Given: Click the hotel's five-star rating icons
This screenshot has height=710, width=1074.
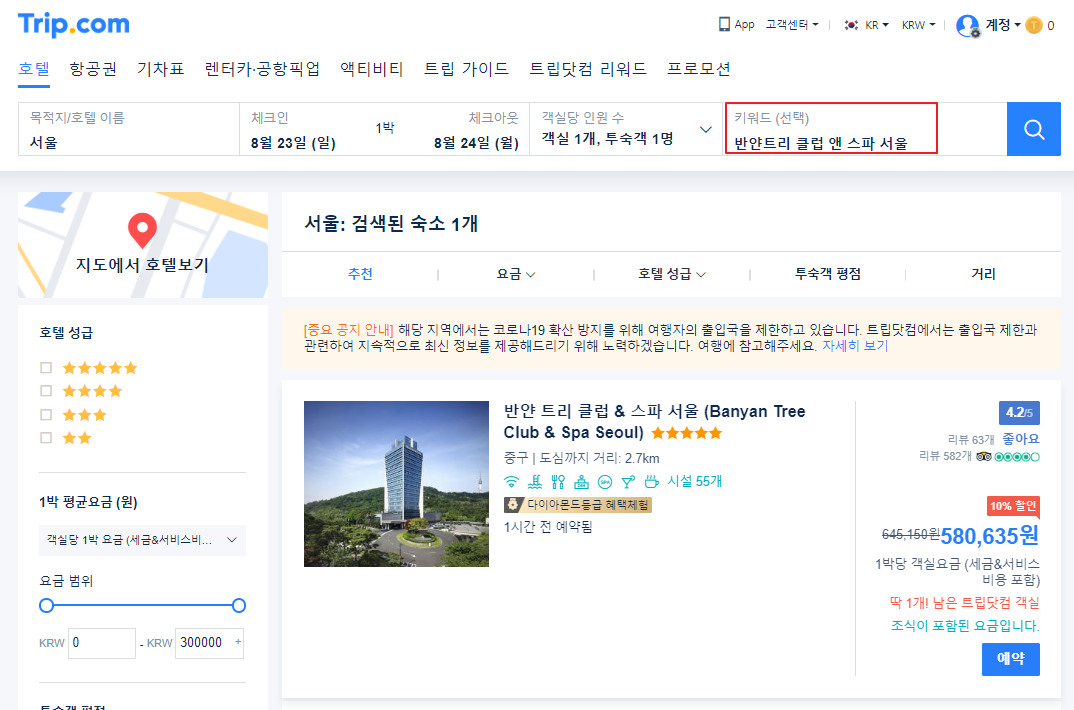Looking at the screenshot, I should pyautogui.click(x=687, y=433).
